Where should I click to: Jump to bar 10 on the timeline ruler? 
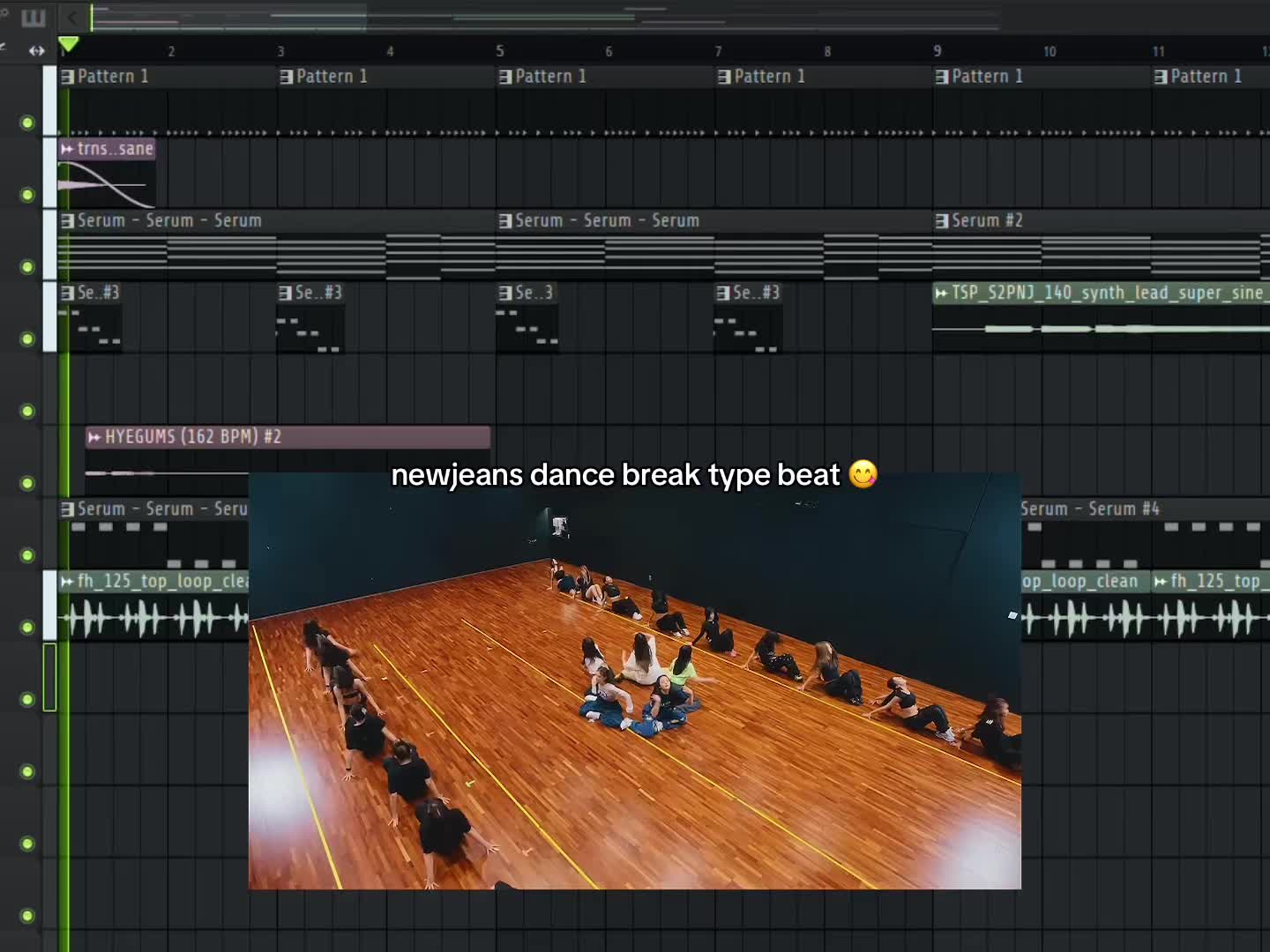click(x=1050, y=51)
